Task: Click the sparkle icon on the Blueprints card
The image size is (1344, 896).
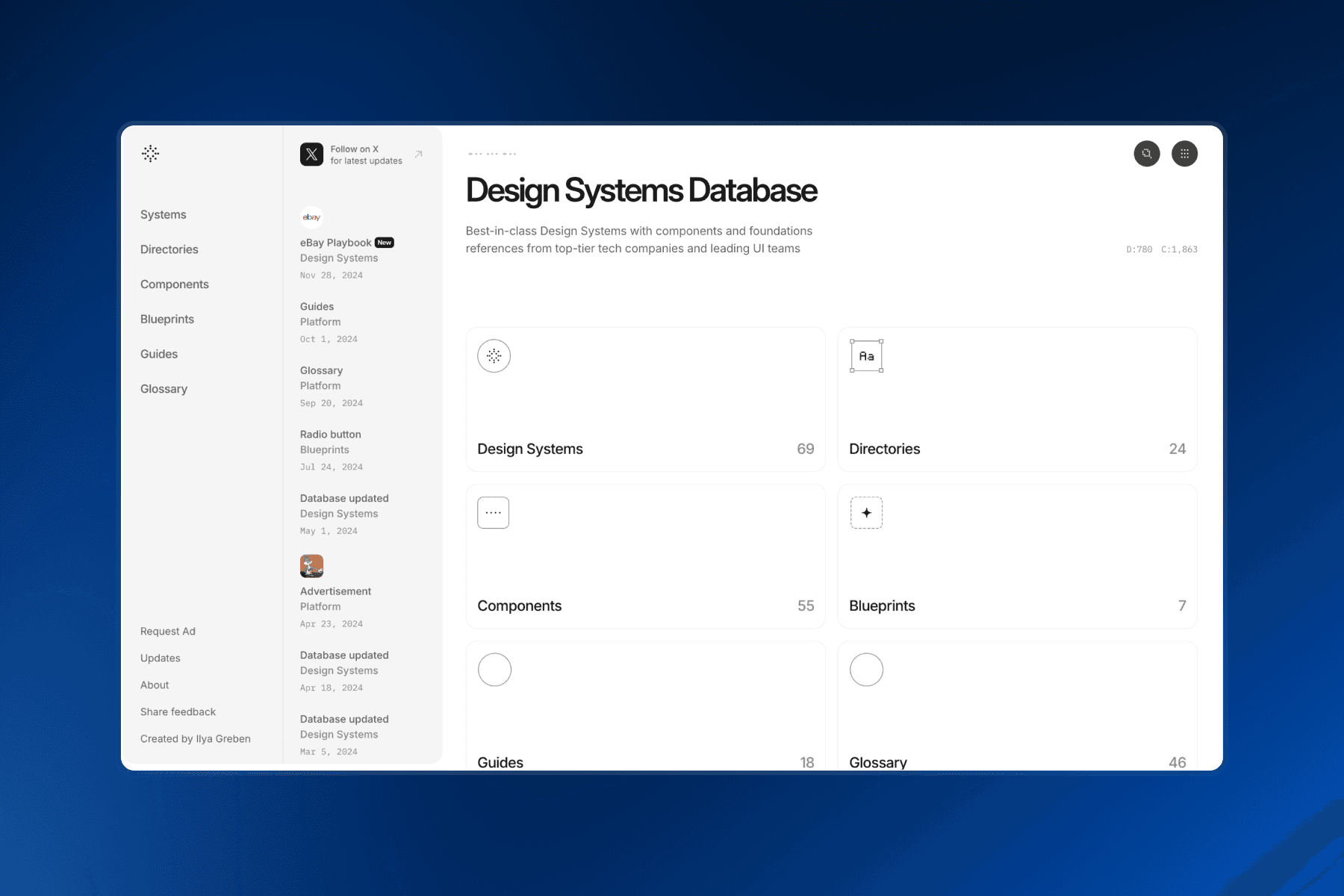Action: [866, 513]
